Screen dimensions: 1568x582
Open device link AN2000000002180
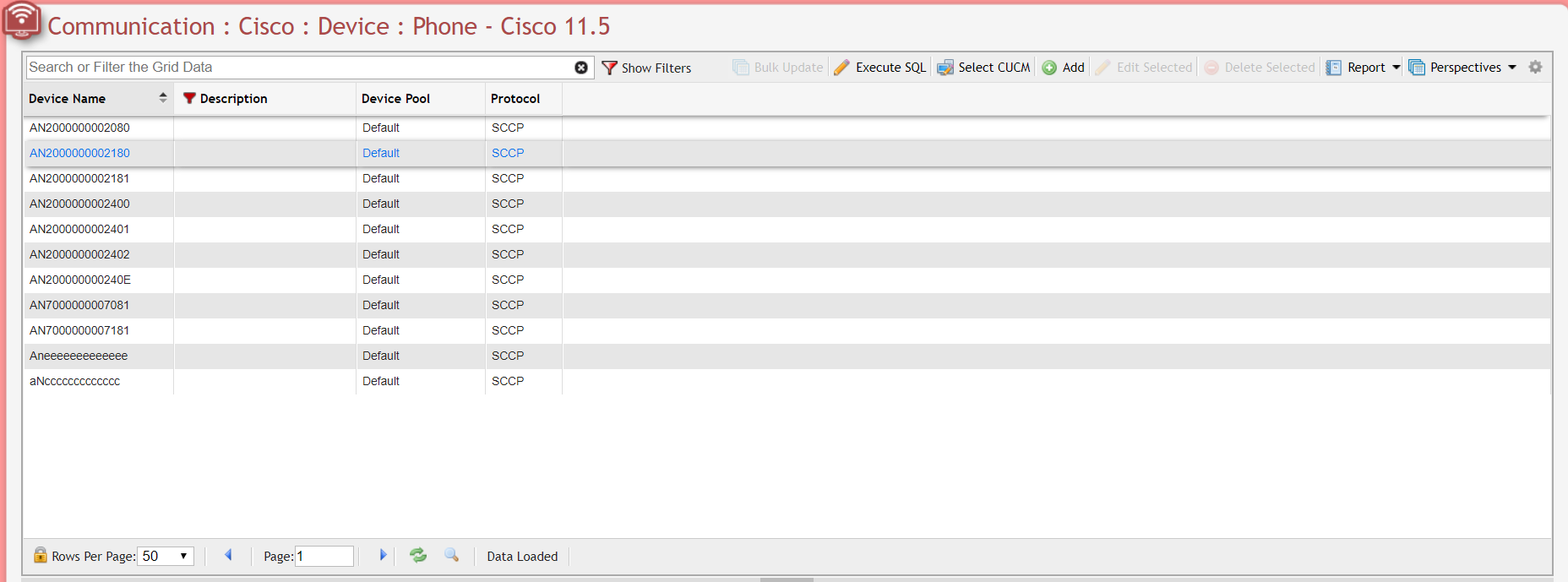[79, 153]
